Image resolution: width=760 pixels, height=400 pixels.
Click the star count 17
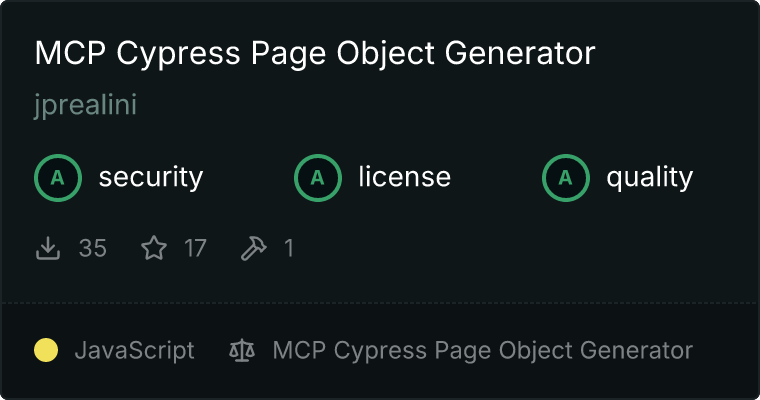tap(195, 248)
